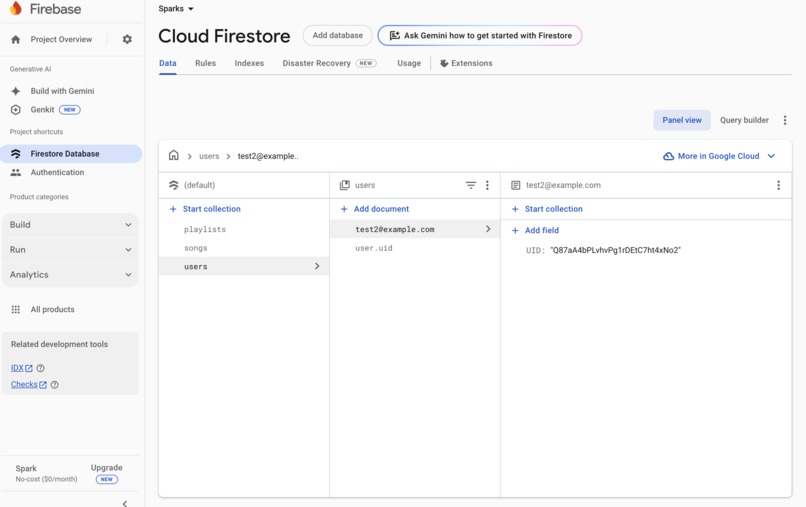Open project settings gear icon
The width and height of the screenshot is (806, 507).
pos(127,39)
